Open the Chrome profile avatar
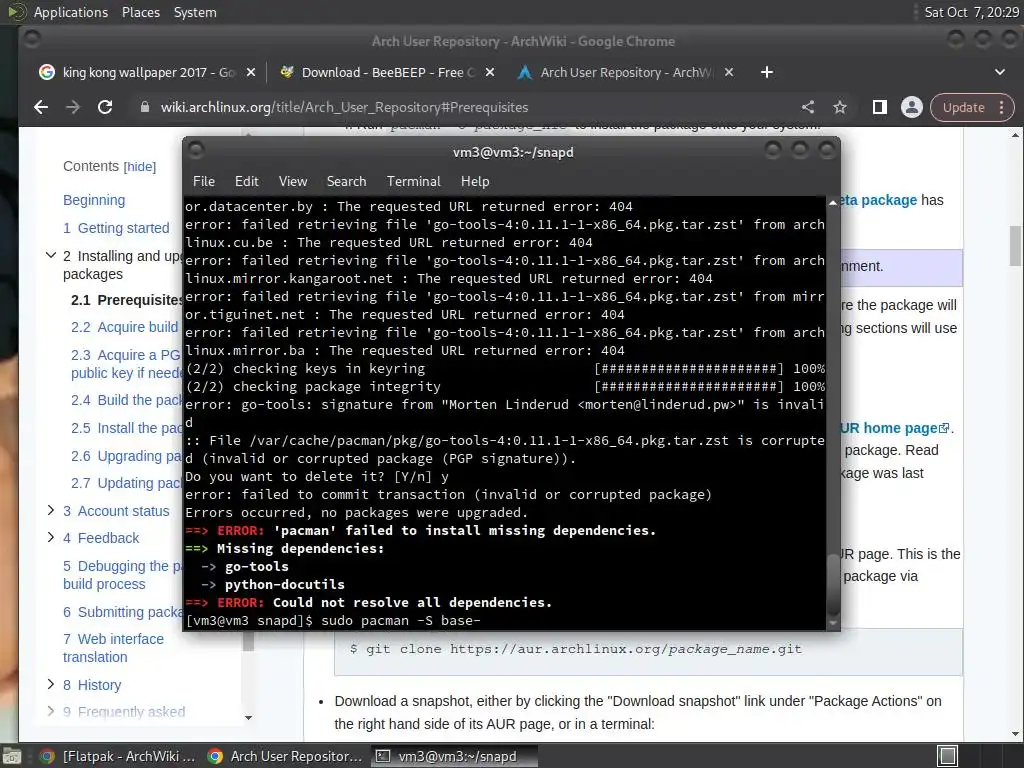 click(912, 107)
